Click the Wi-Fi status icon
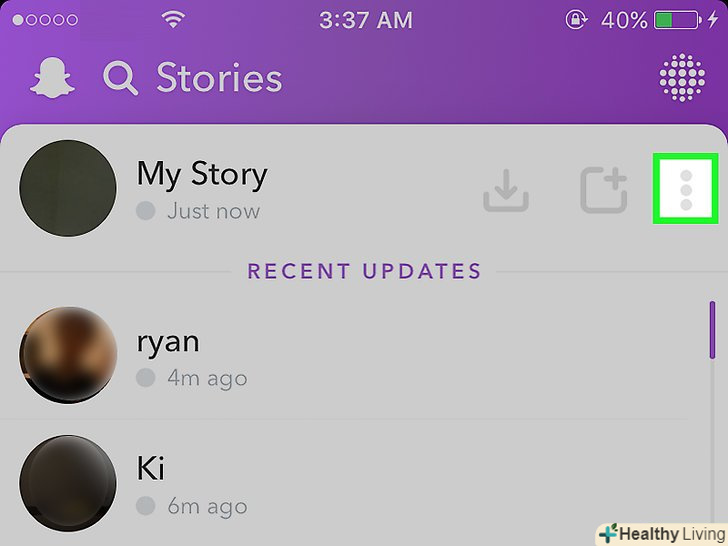 click(173, 19)
